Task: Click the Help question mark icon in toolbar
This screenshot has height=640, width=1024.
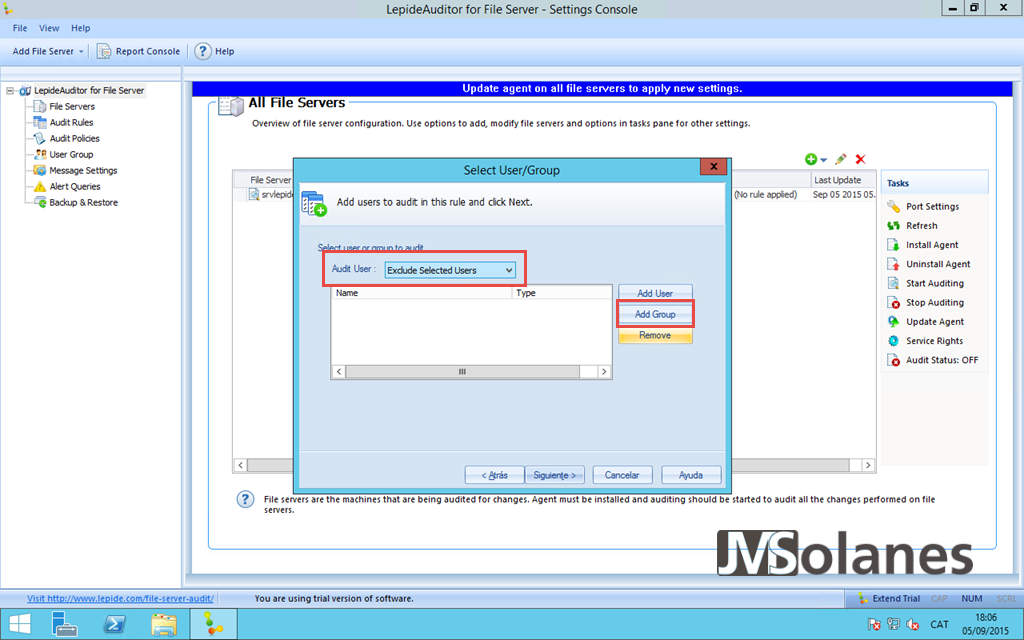Action: [202, 51]
